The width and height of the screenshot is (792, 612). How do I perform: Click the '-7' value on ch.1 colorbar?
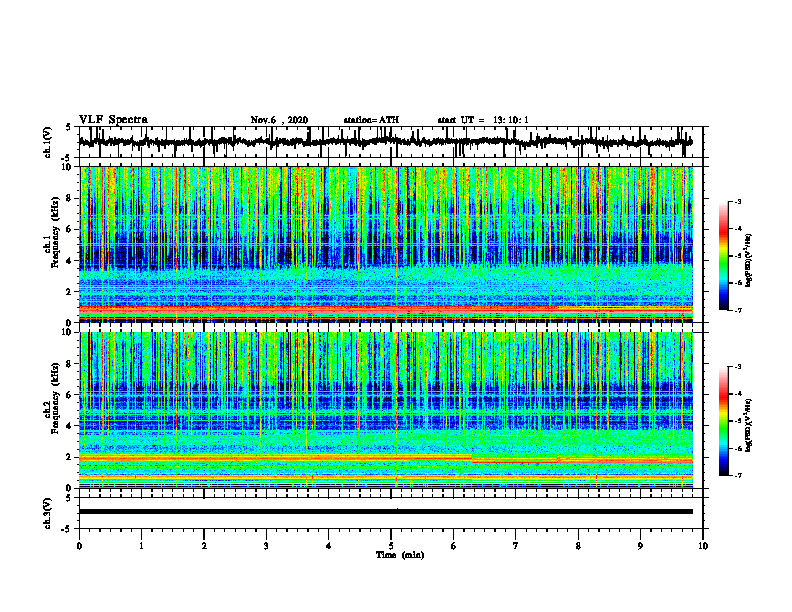click(x=738, y=310)
